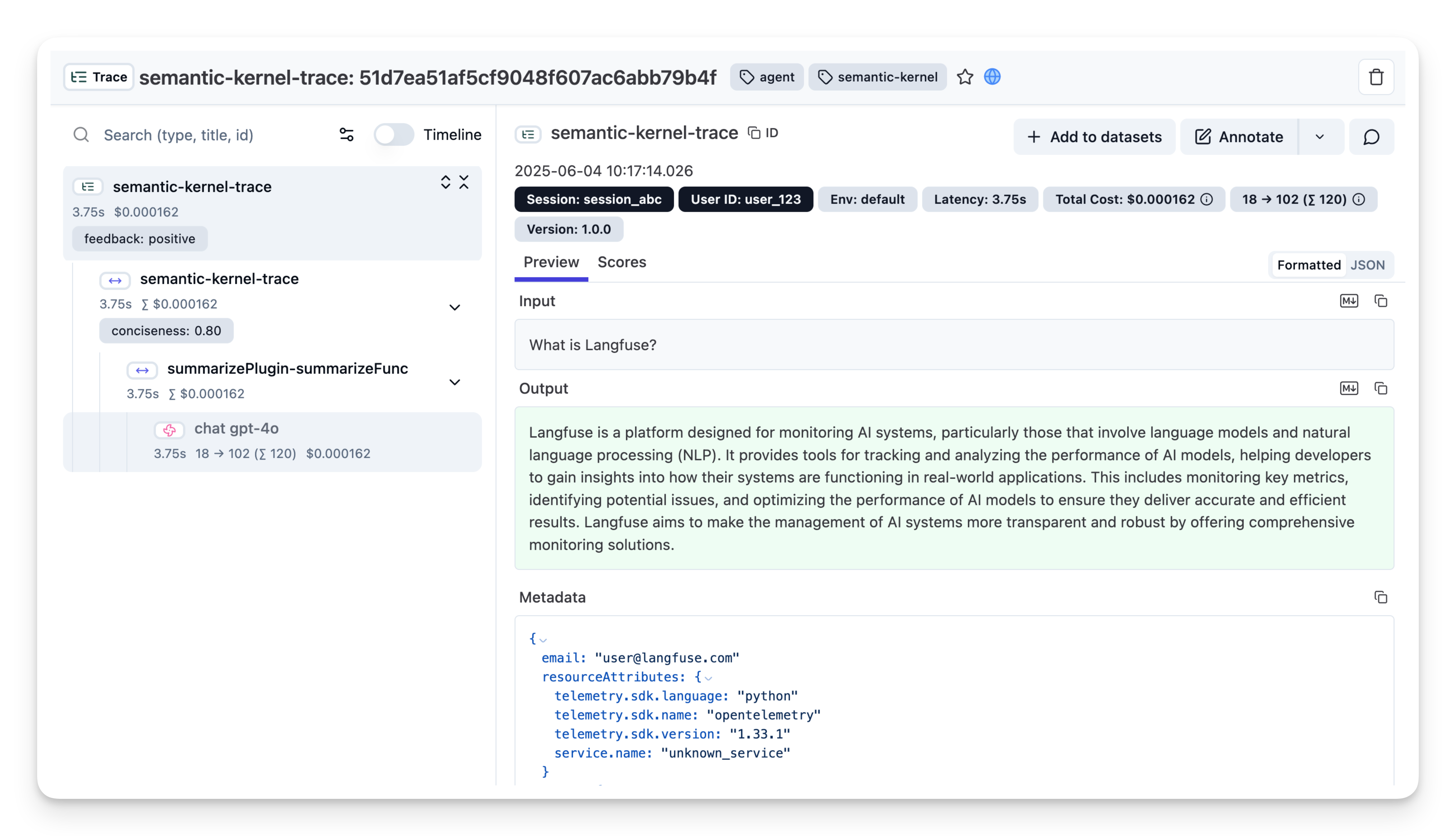Select the Preview tab
The width and height of the screenshot is (1456, 836).
pyautogui.click(x=551, y=262)
